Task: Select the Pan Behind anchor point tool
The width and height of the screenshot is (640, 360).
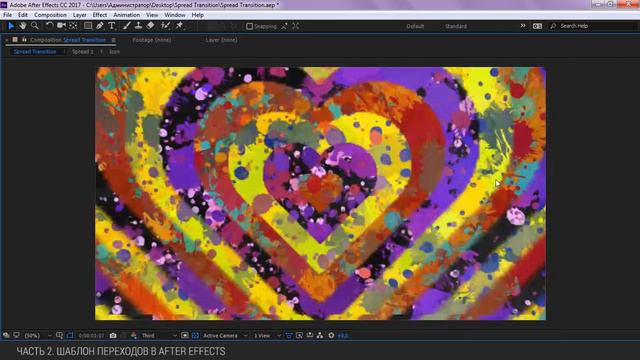Action: [x=73, y=26]
